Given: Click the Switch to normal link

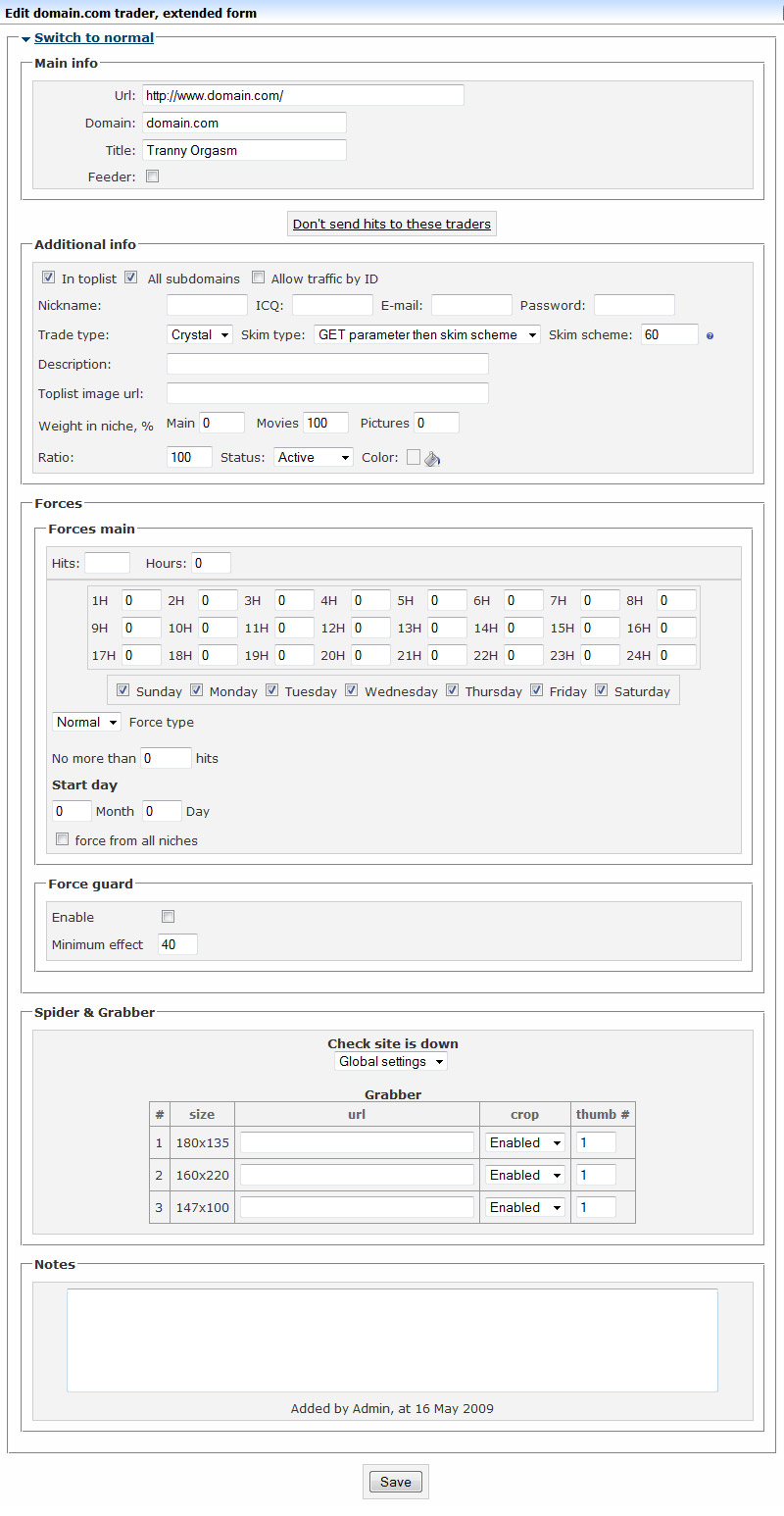Looking at the screenshot, I should (94, 38).
